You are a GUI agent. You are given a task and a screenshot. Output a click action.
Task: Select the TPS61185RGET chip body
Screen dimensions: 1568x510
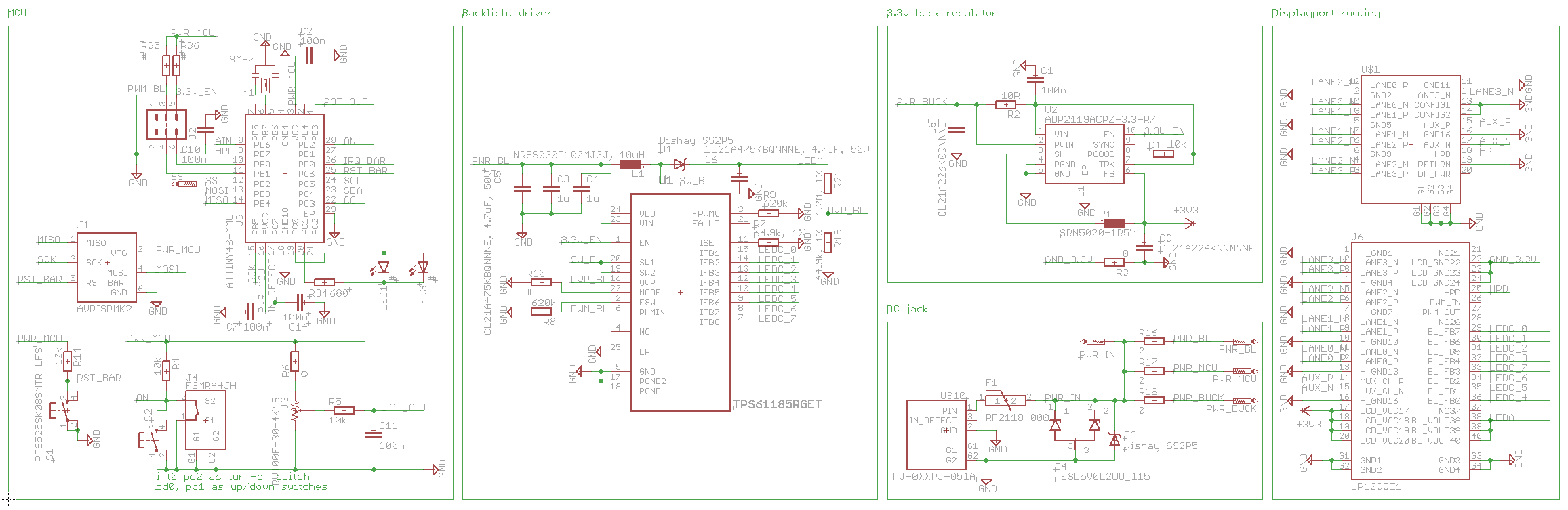click(680, 302)
